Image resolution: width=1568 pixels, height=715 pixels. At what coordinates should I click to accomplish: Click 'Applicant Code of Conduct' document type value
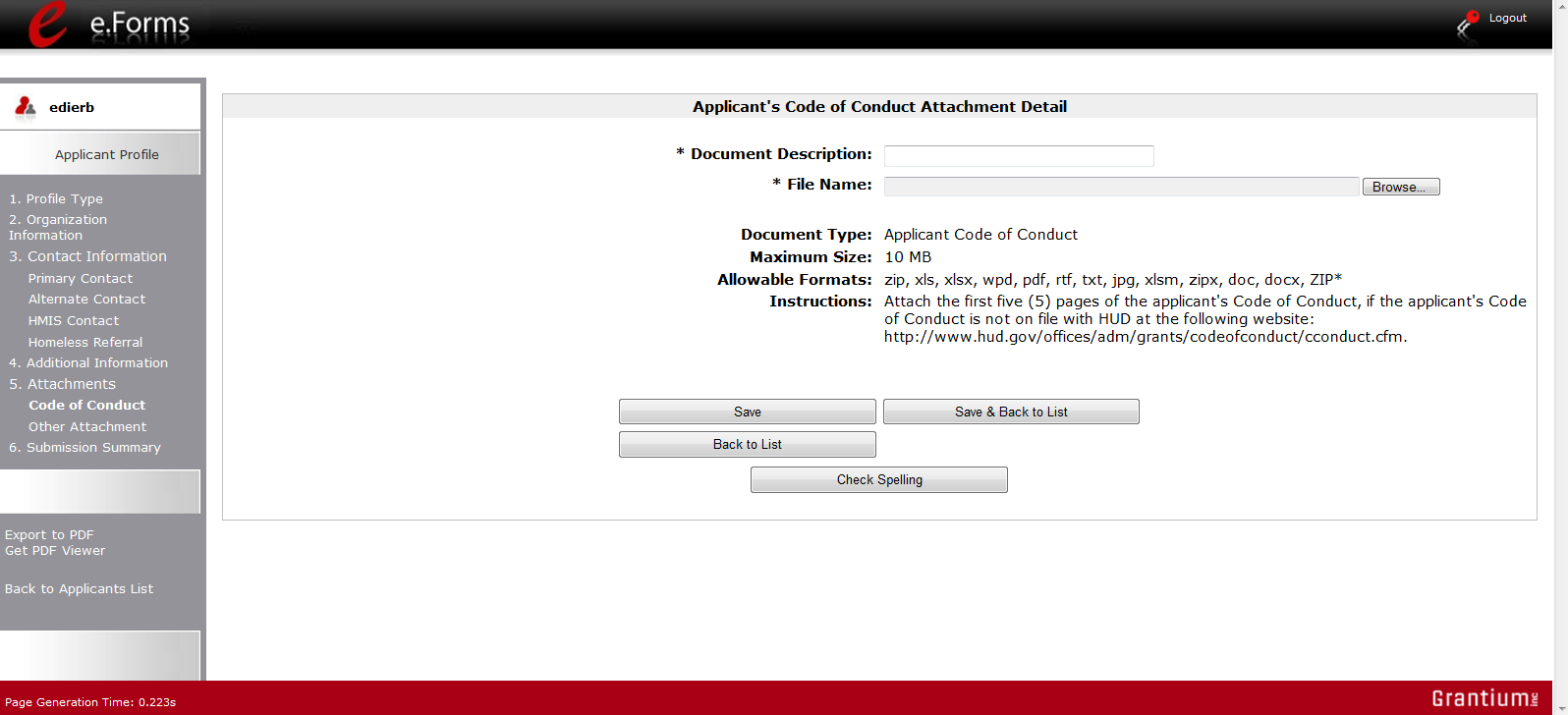click(x=980, y=235)
